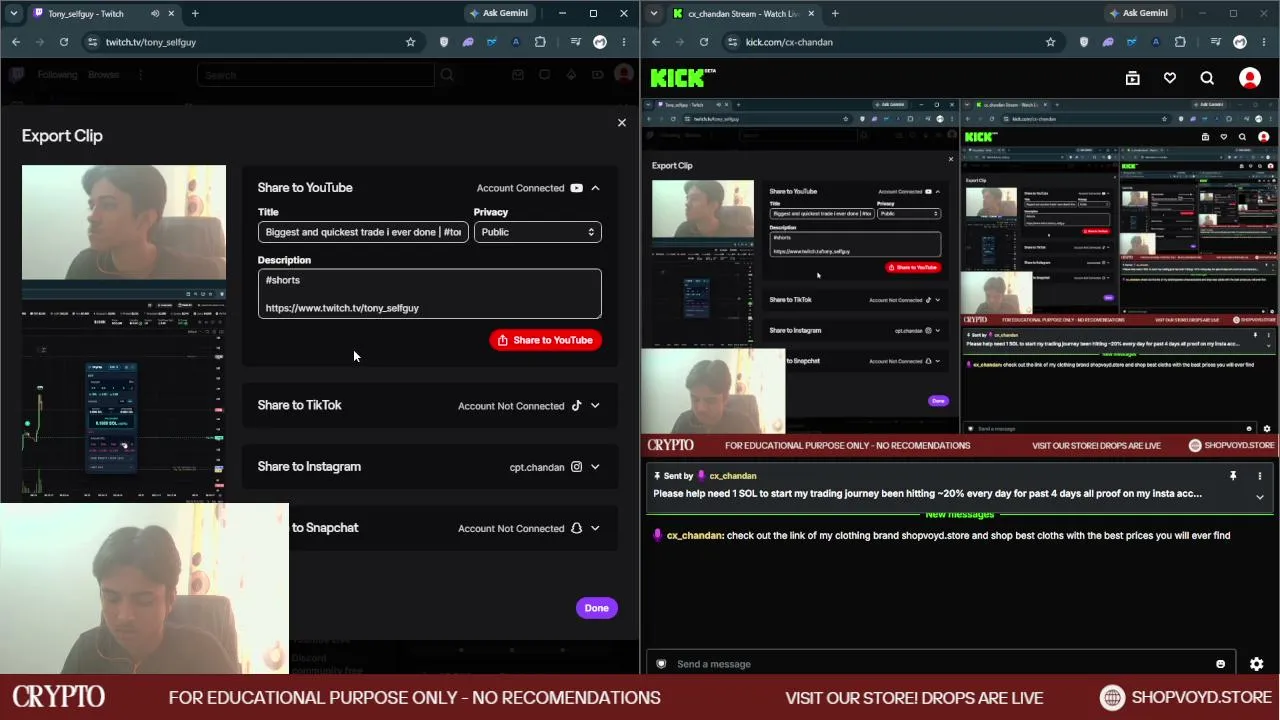
Task: Open media controls in the Twitch window toolbar
Action: pos(576,42)
